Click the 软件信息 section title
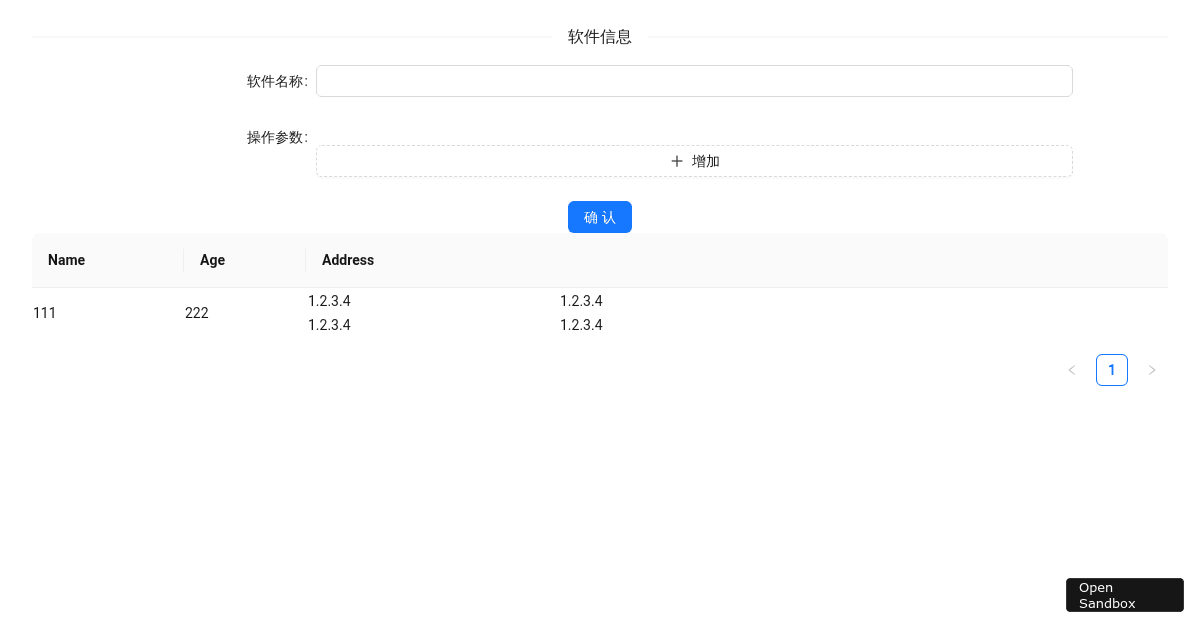1200x630 pixels. [600, 37]
